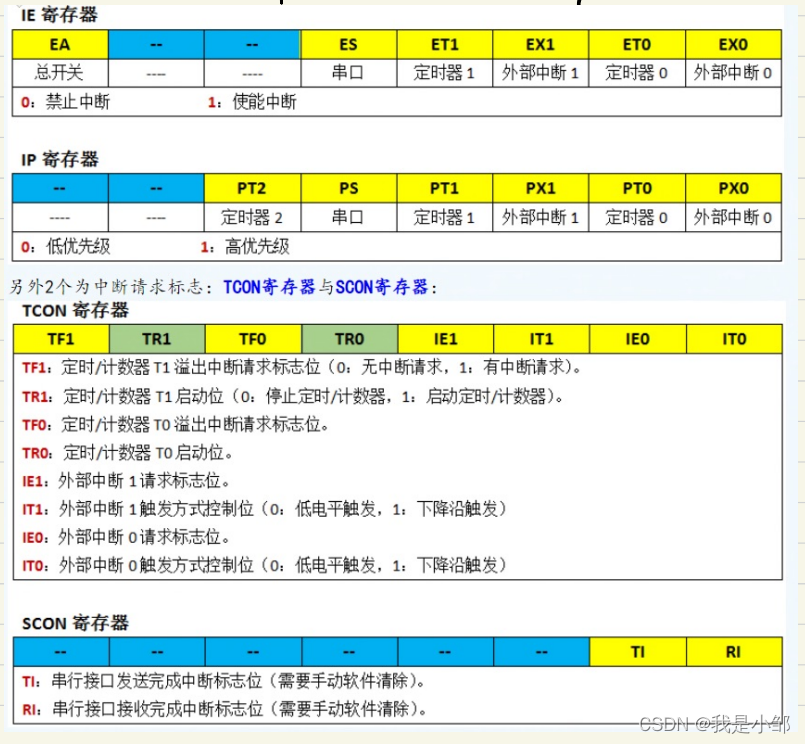Click the PT1 header cell
Image resolution: width=805 pixels, height=744 pixels.
click(445, 188)
